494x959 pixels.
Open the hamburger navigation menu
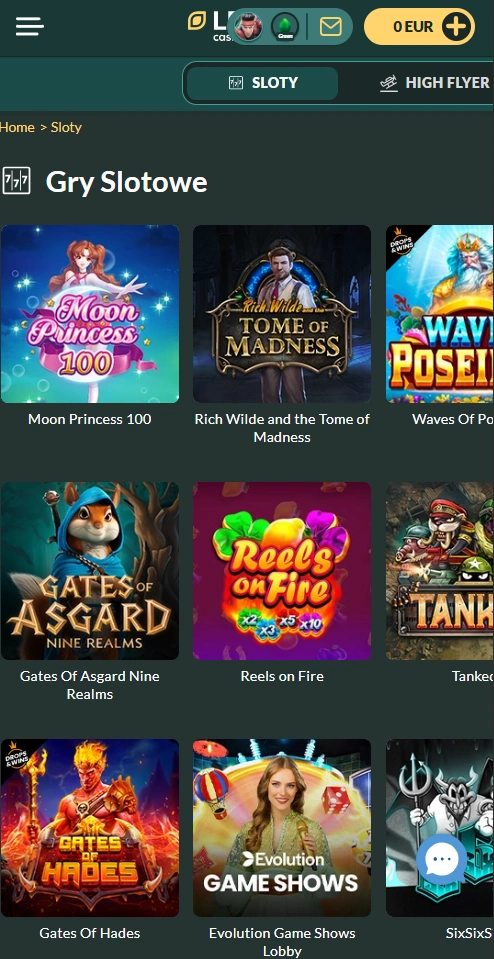click(x=29, y=26)
